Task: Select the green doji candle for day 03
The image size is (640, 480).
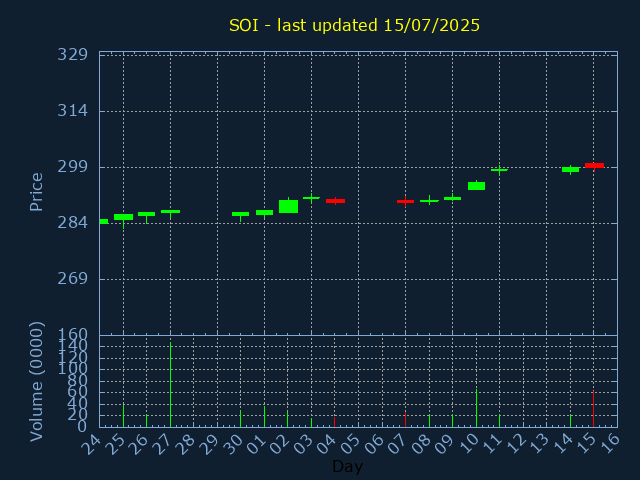Action: [x=311, y=198]
